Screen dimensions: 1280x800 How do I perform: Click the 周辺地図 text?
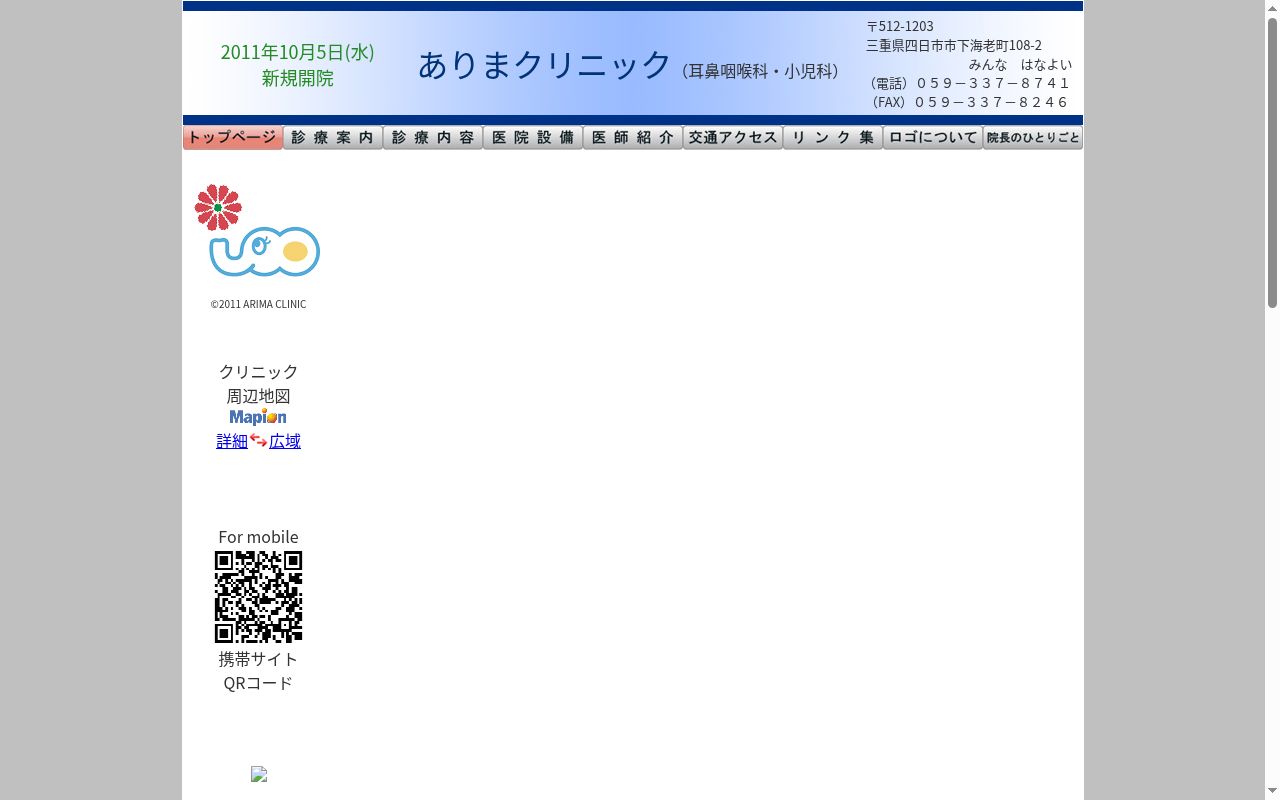pyautogui.click(x=258, y=396)
